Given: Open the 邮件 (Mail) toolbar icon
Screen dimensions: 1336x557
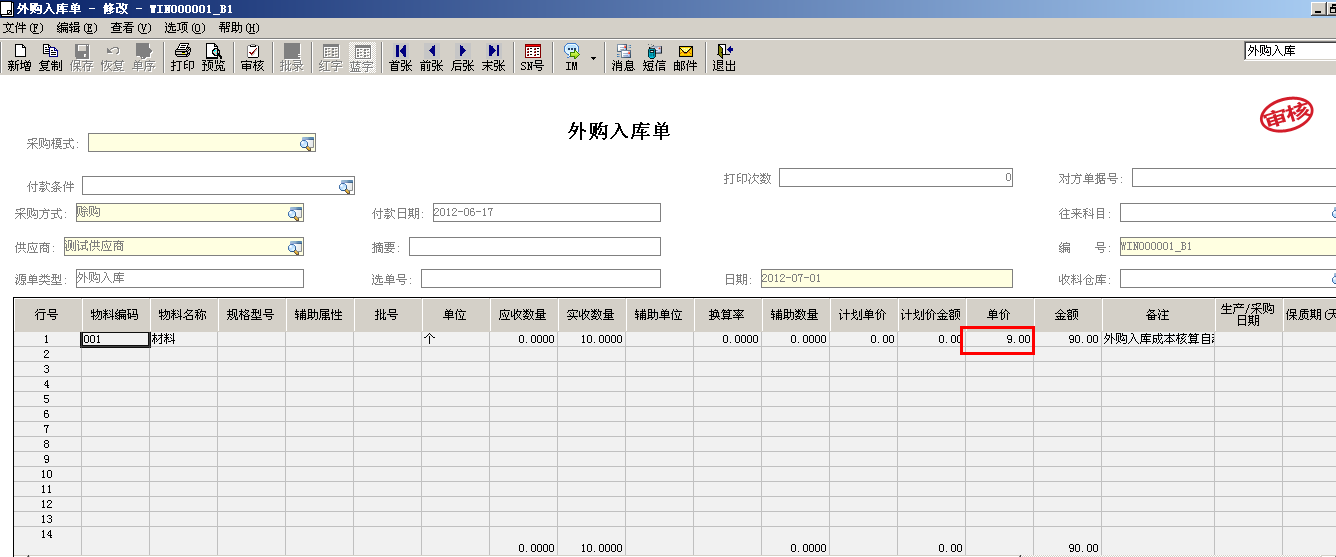Looking at the screenshot, I should pyautogui.click(x=685, y=57).
